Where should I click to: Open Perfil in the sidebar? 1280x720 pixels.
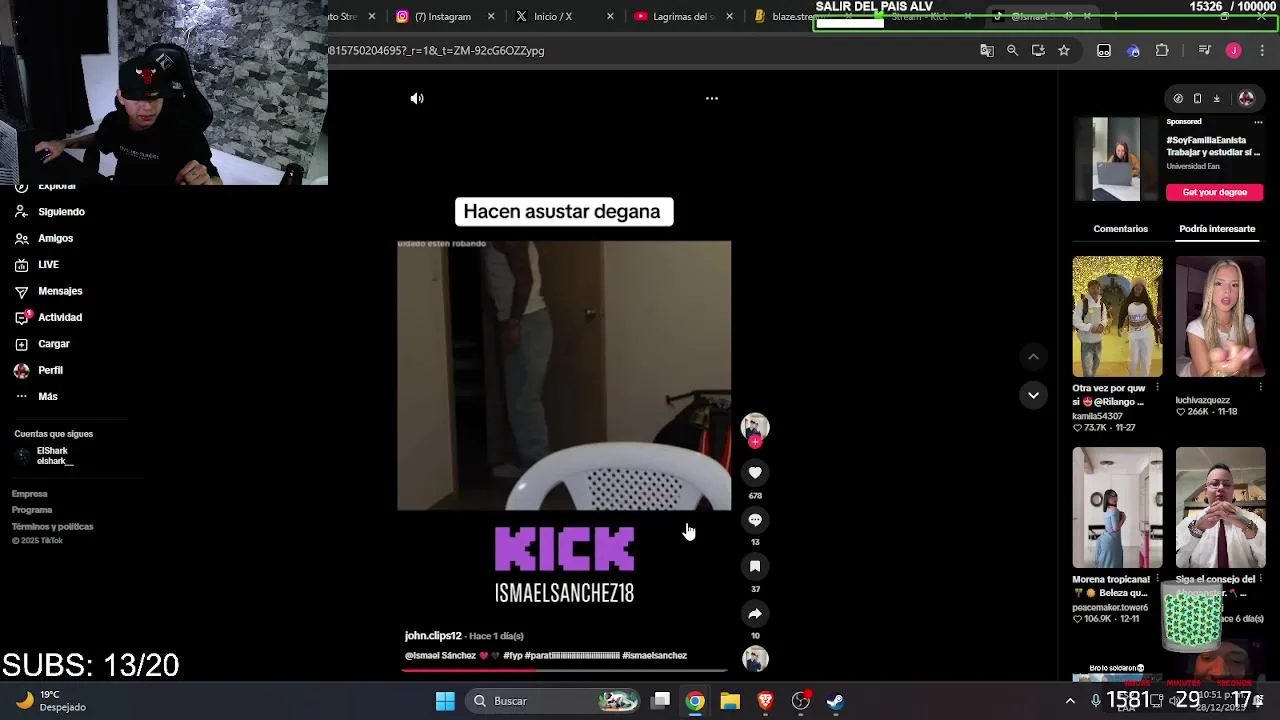point(38,370)
